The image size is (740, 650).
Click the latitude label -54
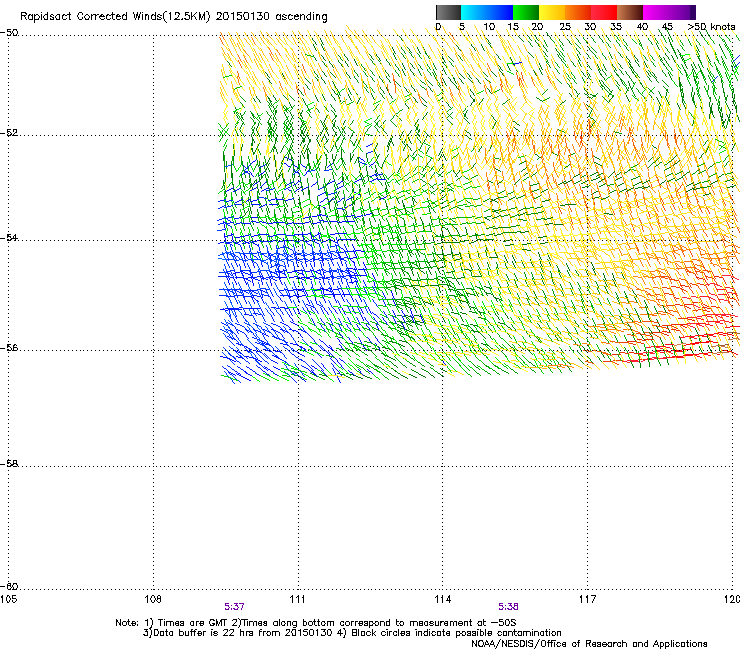(9, 238)
